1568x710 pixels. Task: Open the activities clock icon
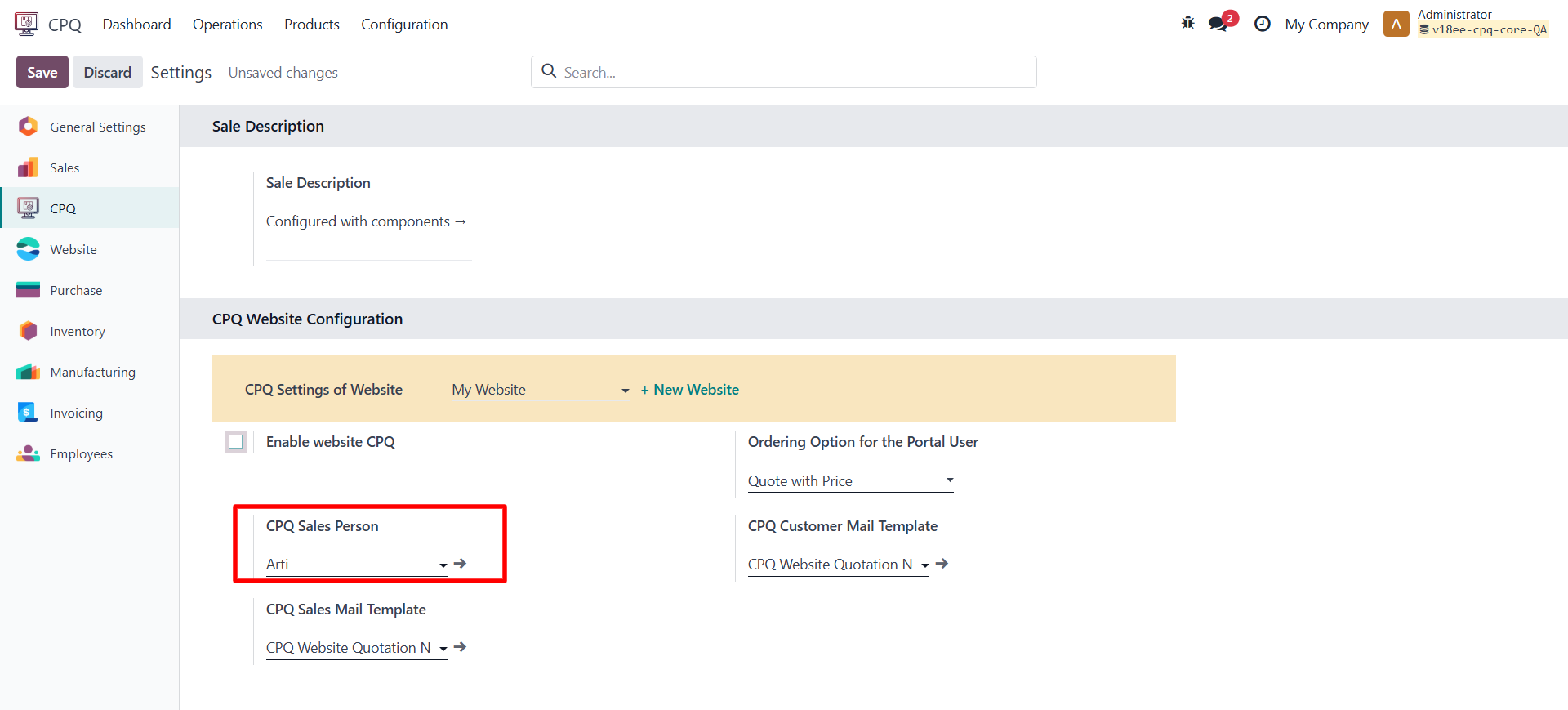(x=1262, y=24)
